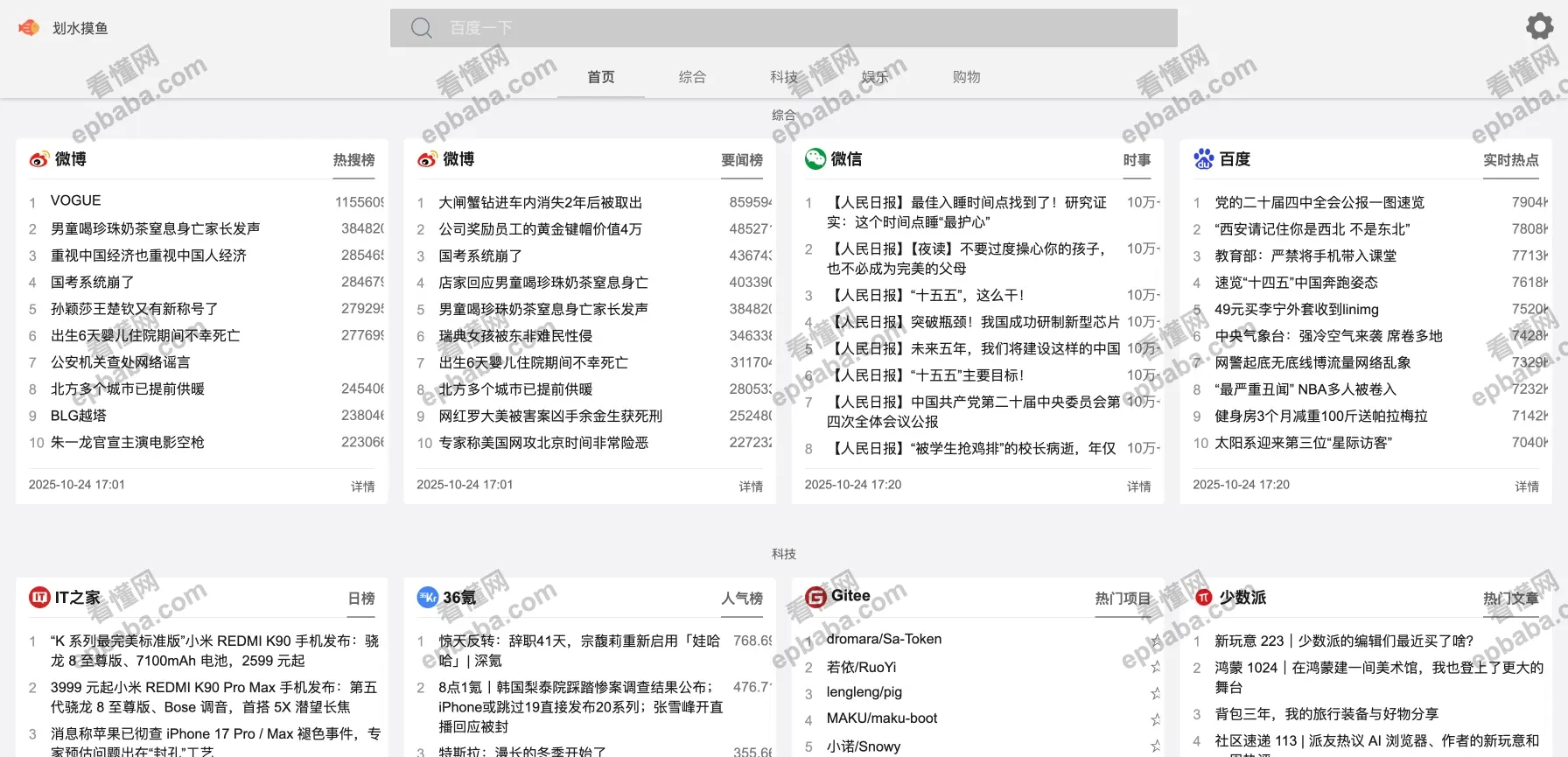The image size is (1568, 757).
Task: Open 最佳入睡时间点找到了 article
Action: pyautogui.click(x=967, y=212)
